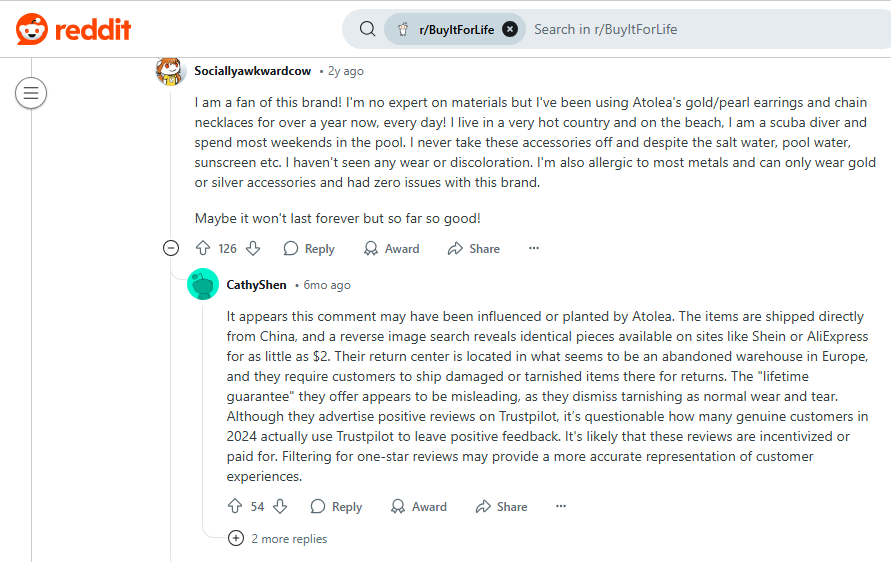The width and height of the screenshot is (891, 562).
Task: Open CathyShen's profile link
Action: [256, 285]
